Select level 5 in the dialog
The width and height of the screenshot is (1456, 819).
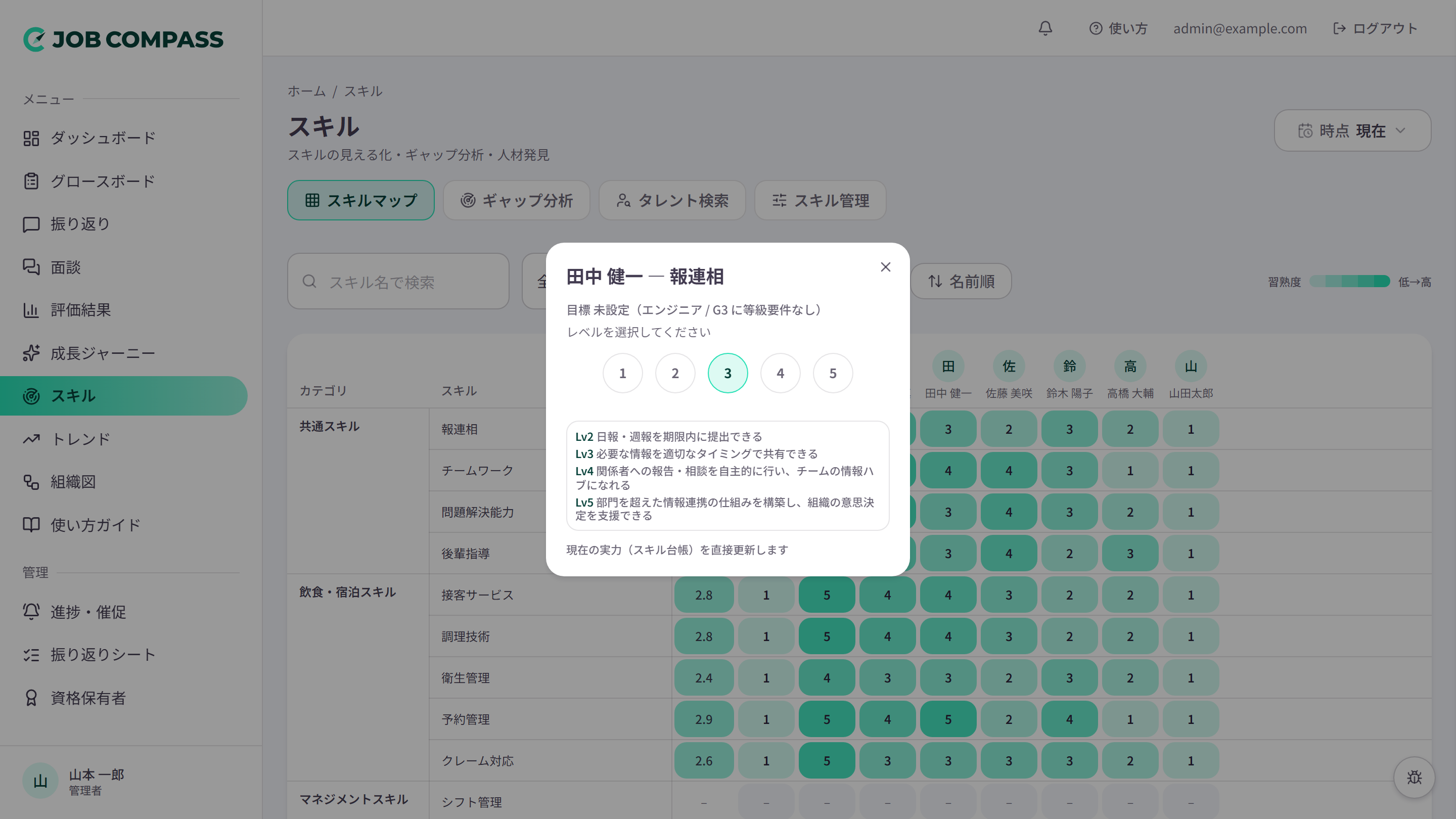[833, 373]
